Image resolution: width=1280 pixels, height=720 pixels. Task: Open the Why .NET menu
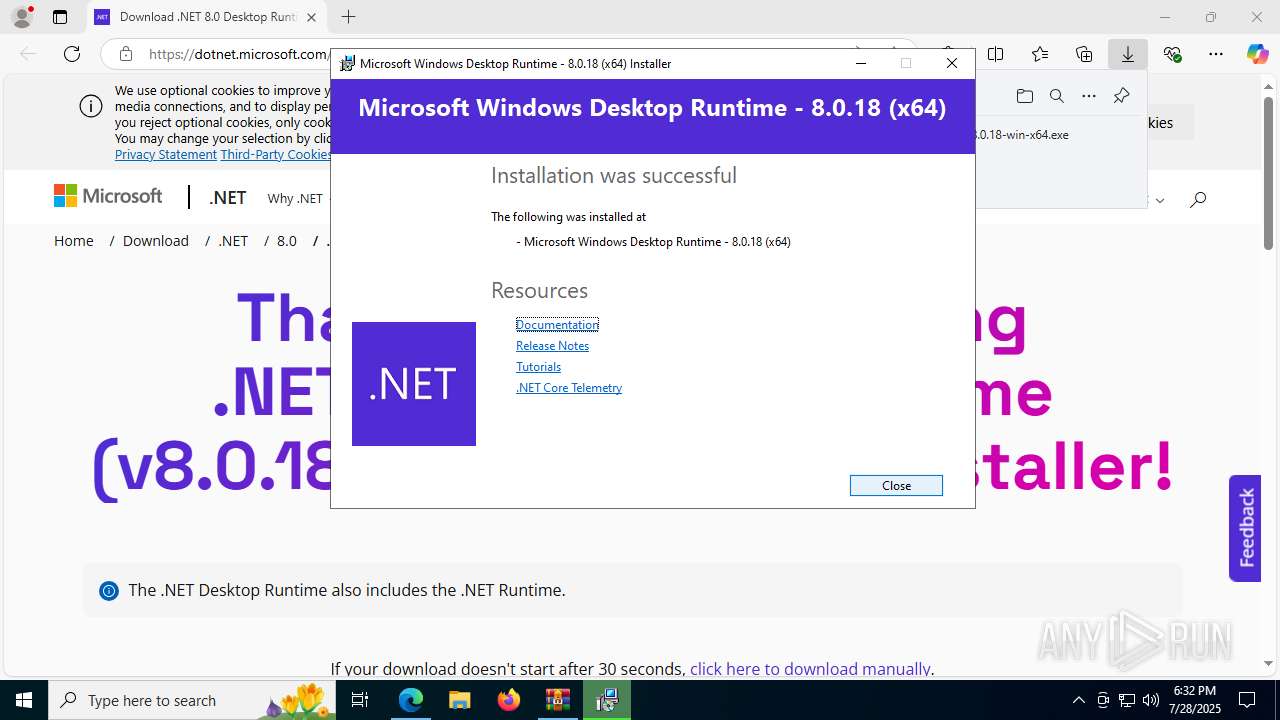pyautogui.click(x=295, y=198)
